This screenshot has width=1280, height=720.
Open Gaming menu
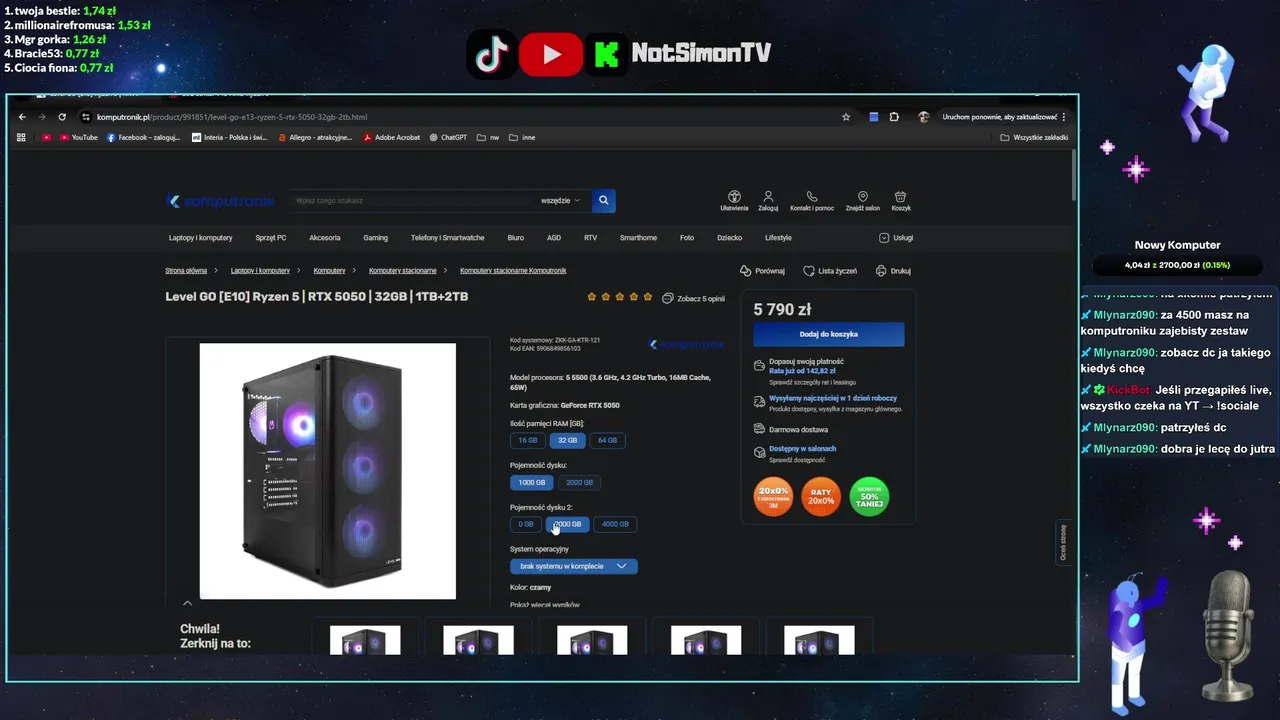[375, 238]
